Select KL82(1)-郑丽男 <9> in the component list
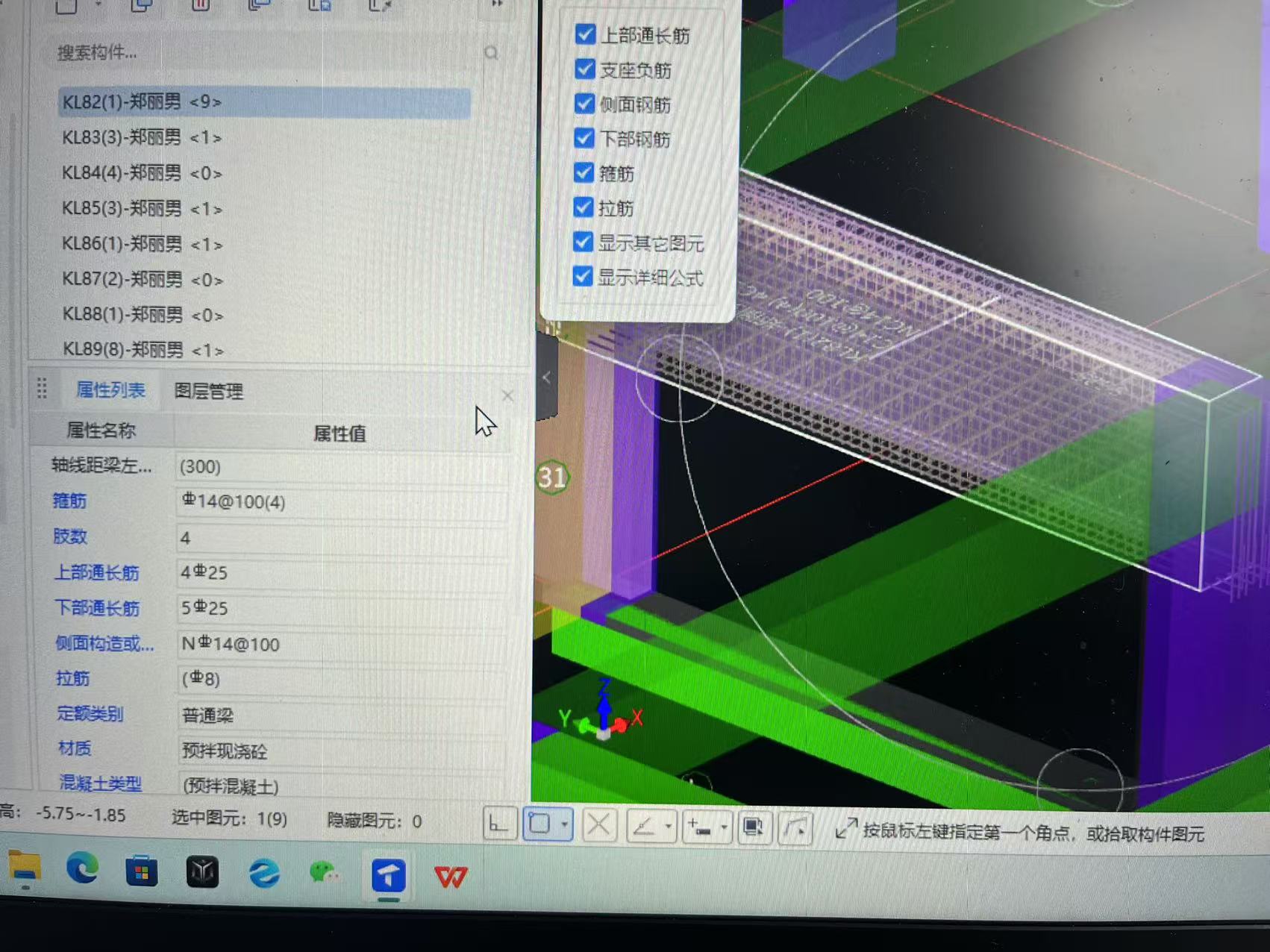 pos(264,102)
